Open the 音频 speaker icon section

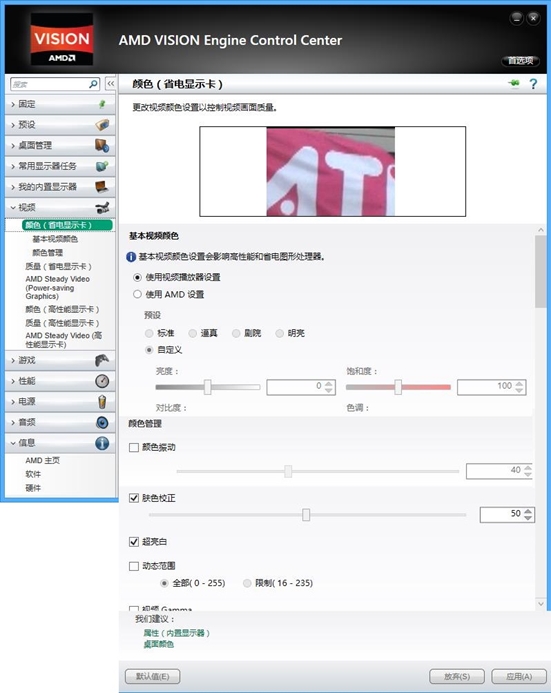click(x=102, y=423)
